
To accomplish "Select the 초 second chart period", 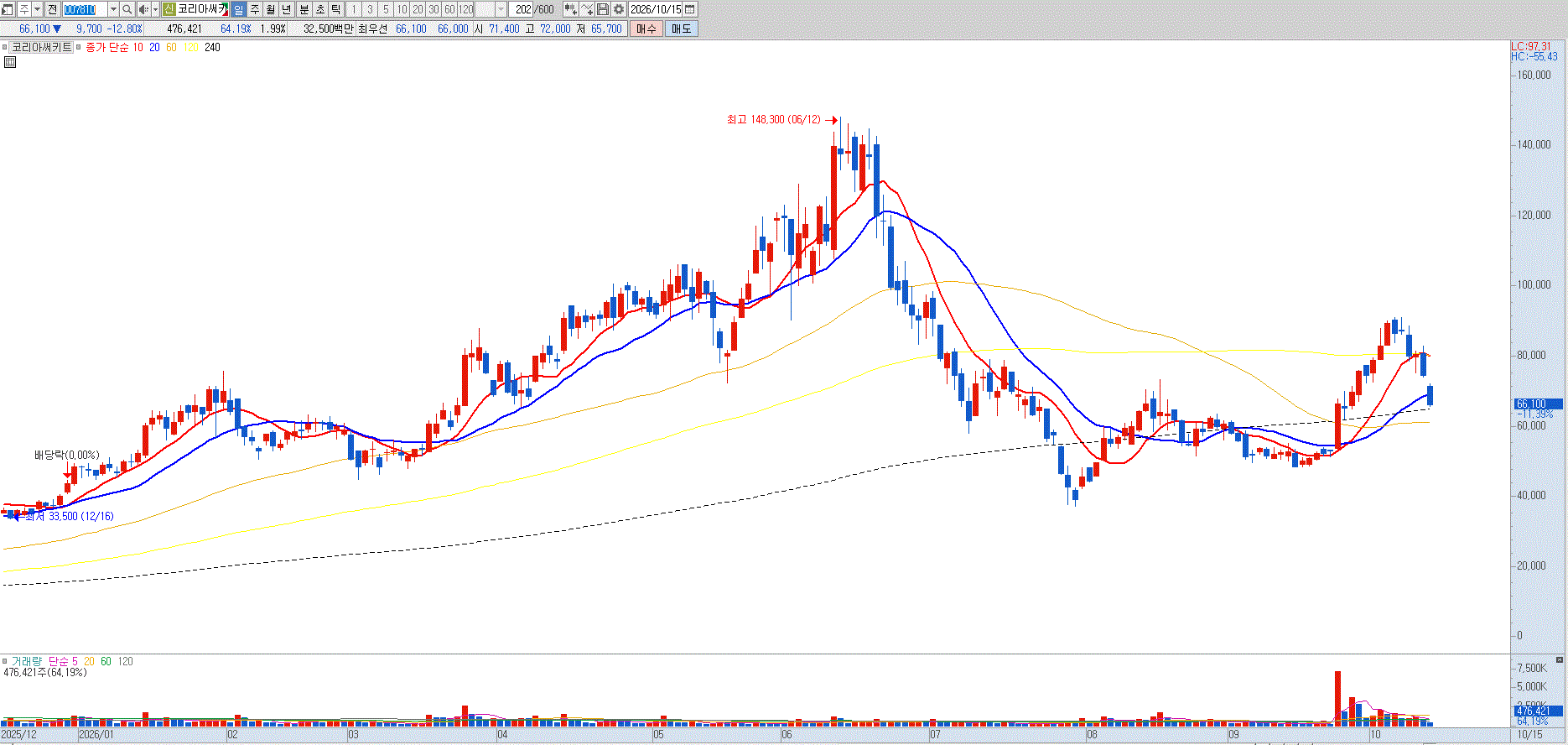I will click(x=320, y=9).
